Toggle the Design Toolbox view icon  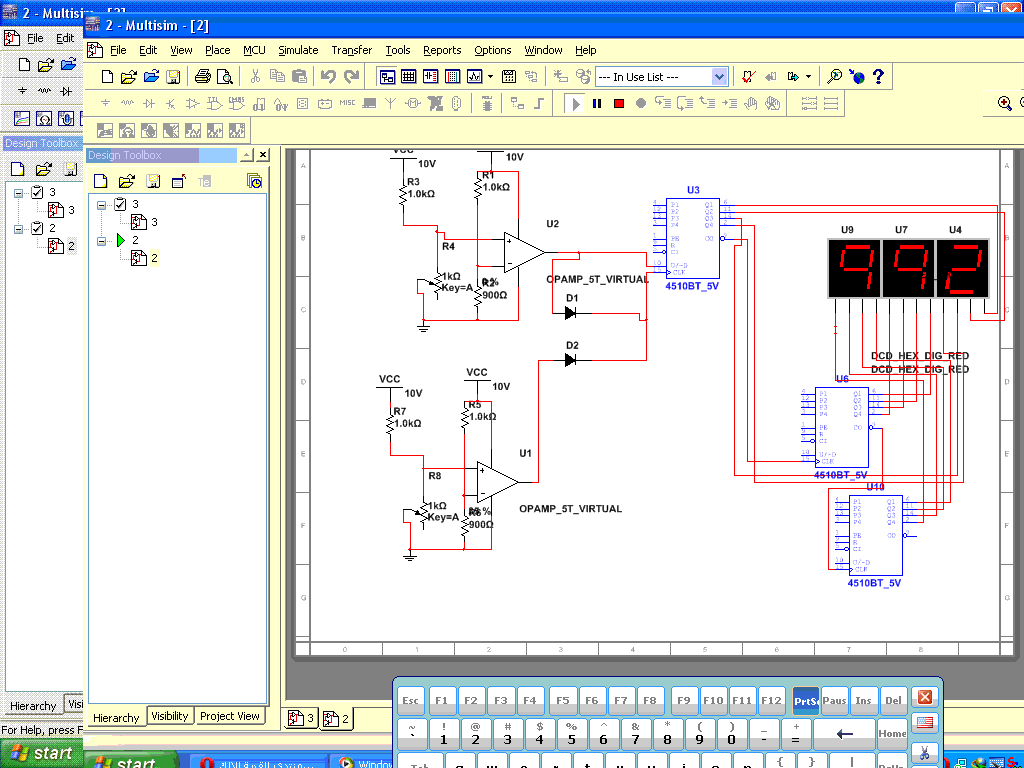[387, 77]
